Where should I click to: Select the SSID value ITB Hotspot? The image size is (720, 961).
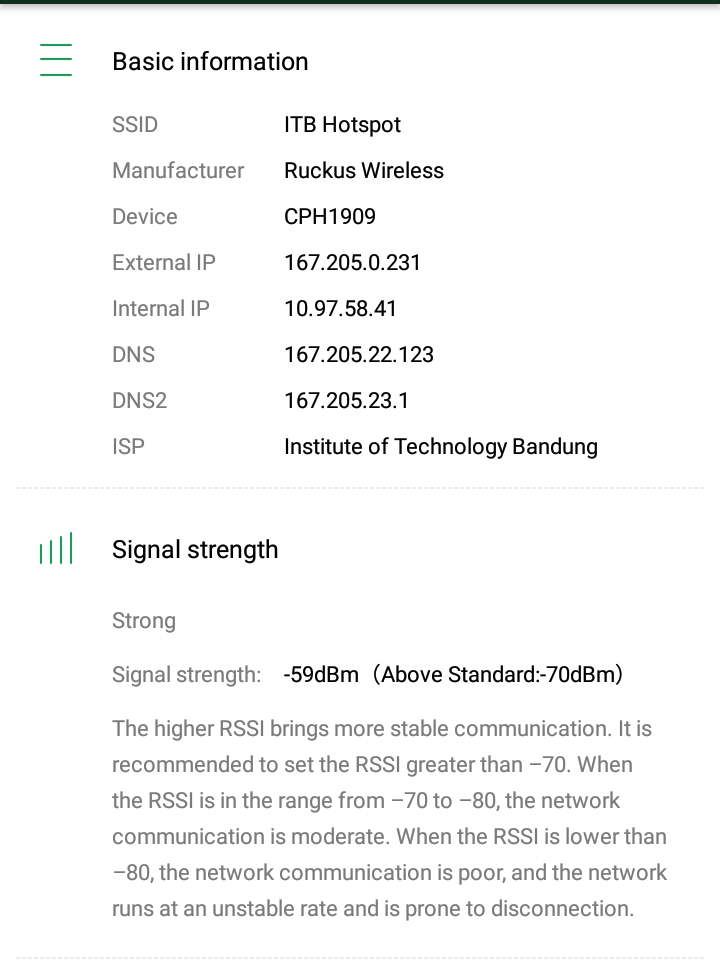342,125
